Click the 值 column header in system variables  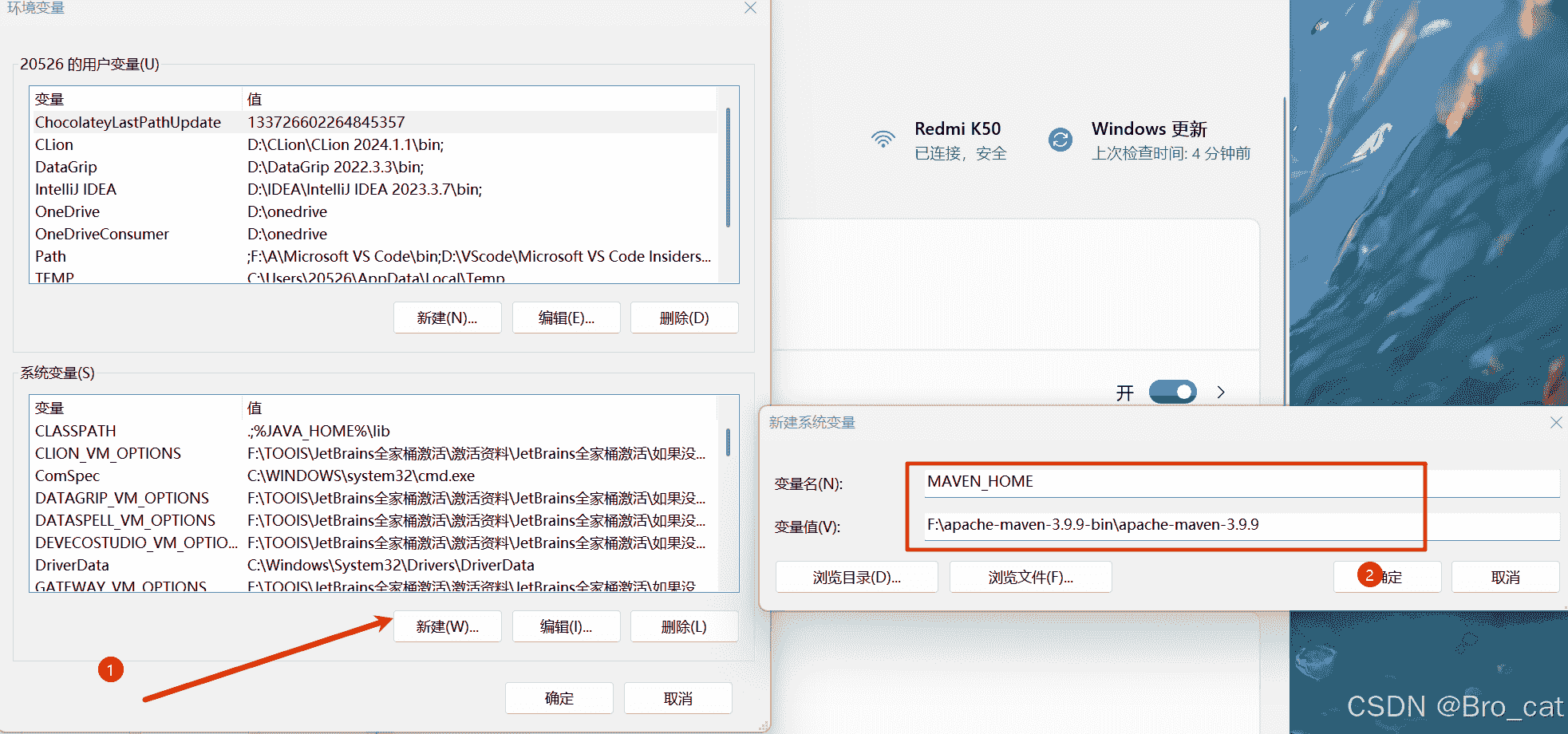coord(479,408)
